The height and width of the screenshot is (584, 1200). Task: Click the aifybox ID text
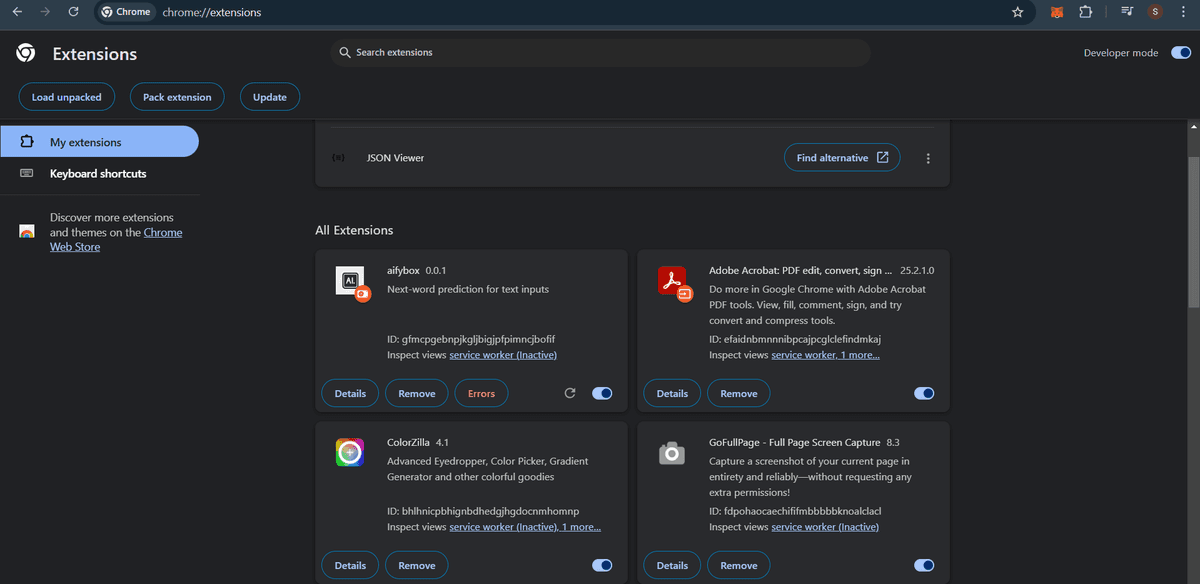(x=471, y=339)
